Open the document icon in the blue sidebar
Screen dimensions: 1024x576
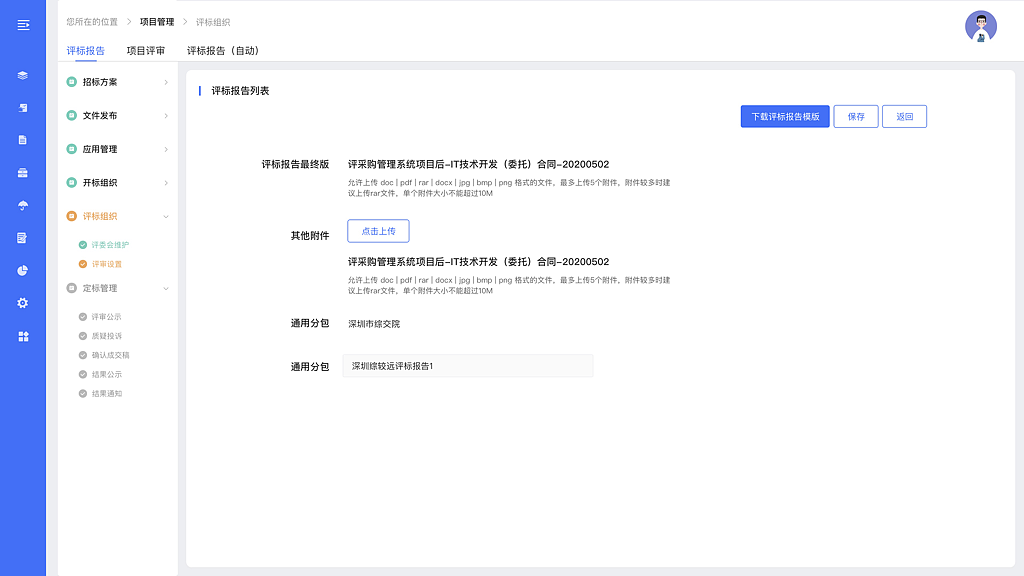point(22,141)
